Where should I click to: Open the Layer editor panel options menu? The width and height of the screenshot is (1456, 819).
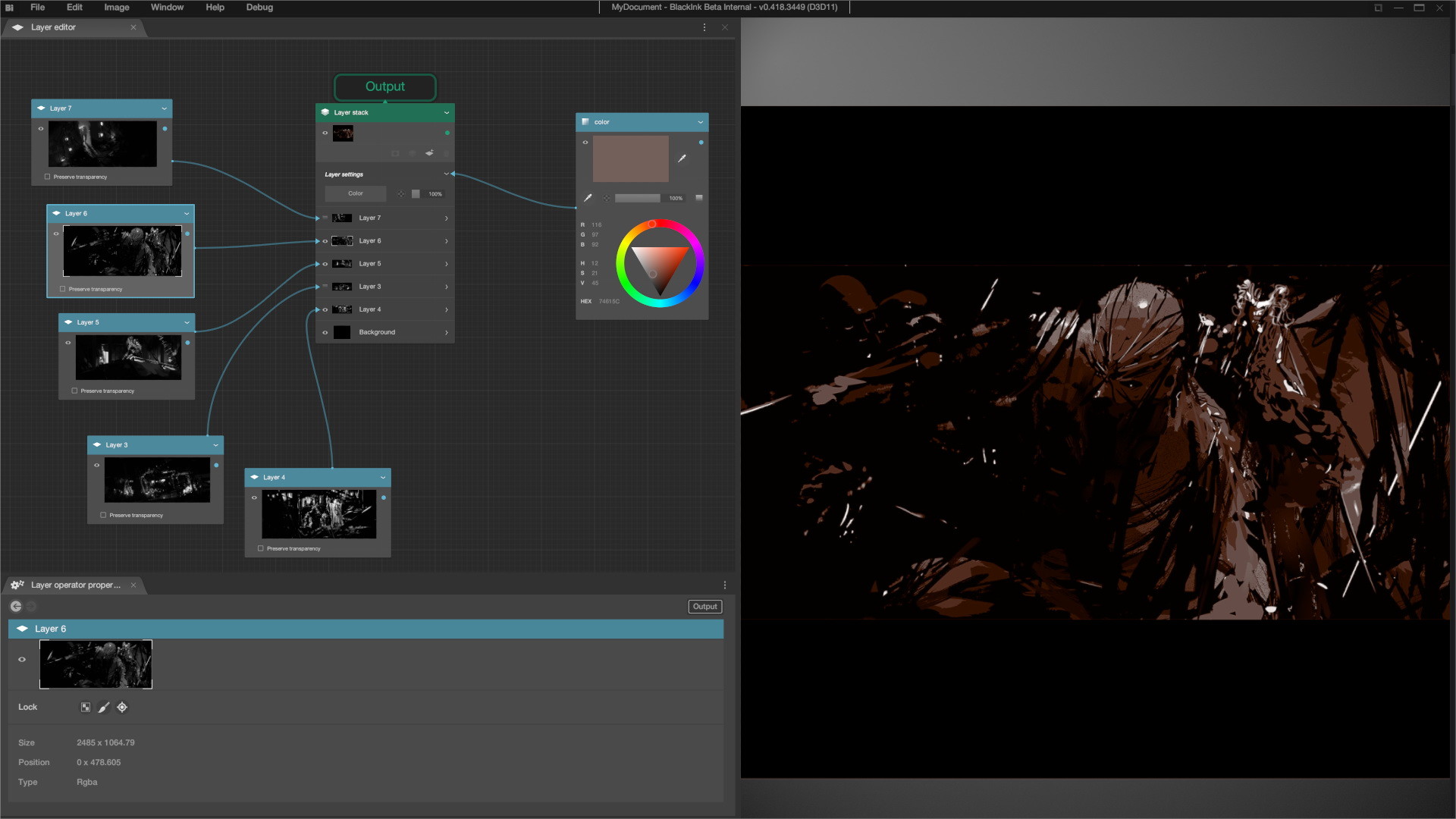coord(704,27)
